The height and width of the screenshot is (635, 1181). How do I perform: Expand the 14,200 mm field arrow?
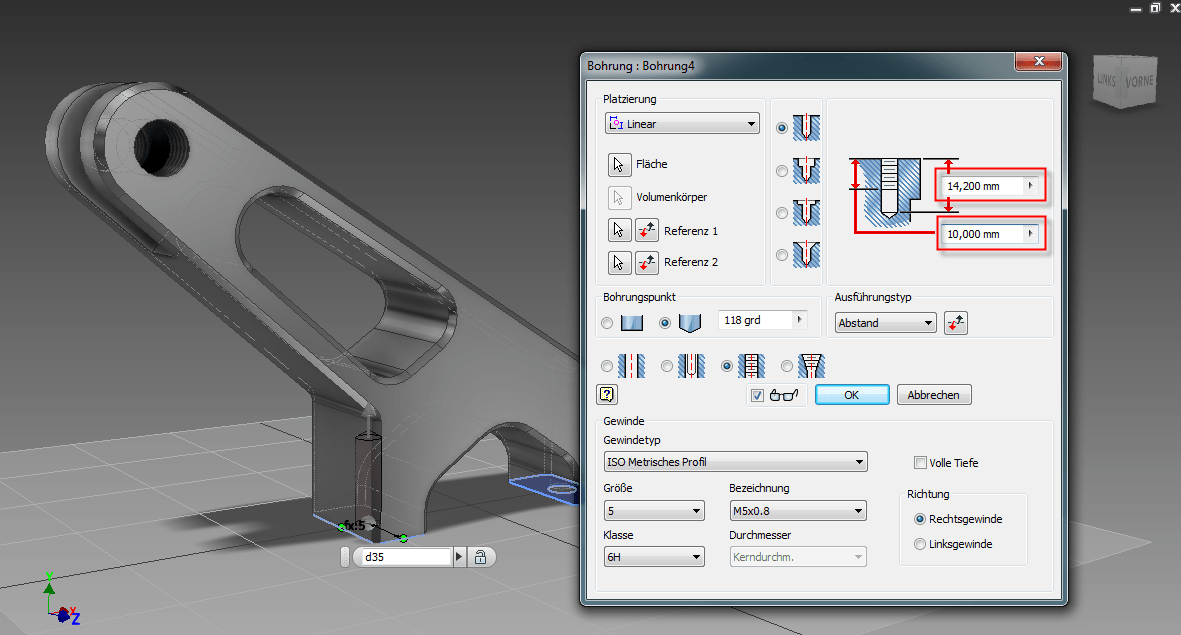pyautogui.click(x=1030, y=185)
